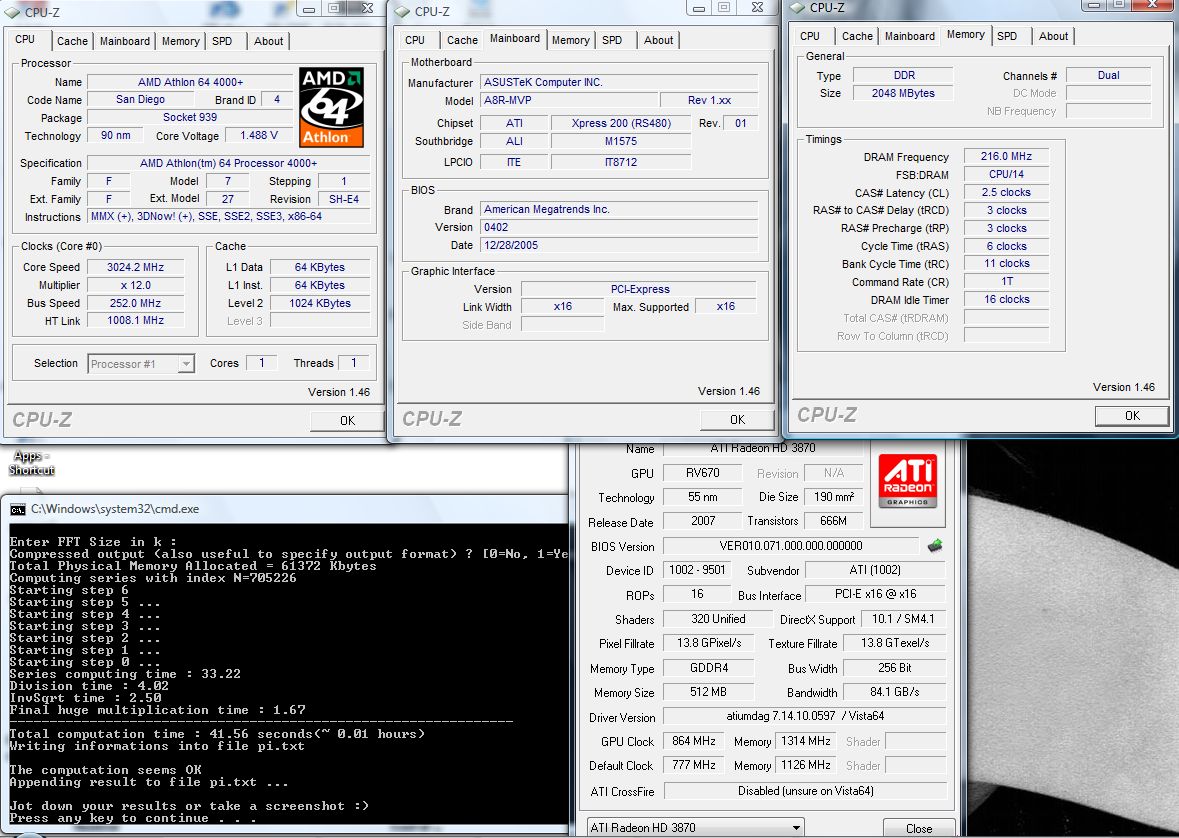Click the Default Clock value 777 MHz

(x=693, y=765)
